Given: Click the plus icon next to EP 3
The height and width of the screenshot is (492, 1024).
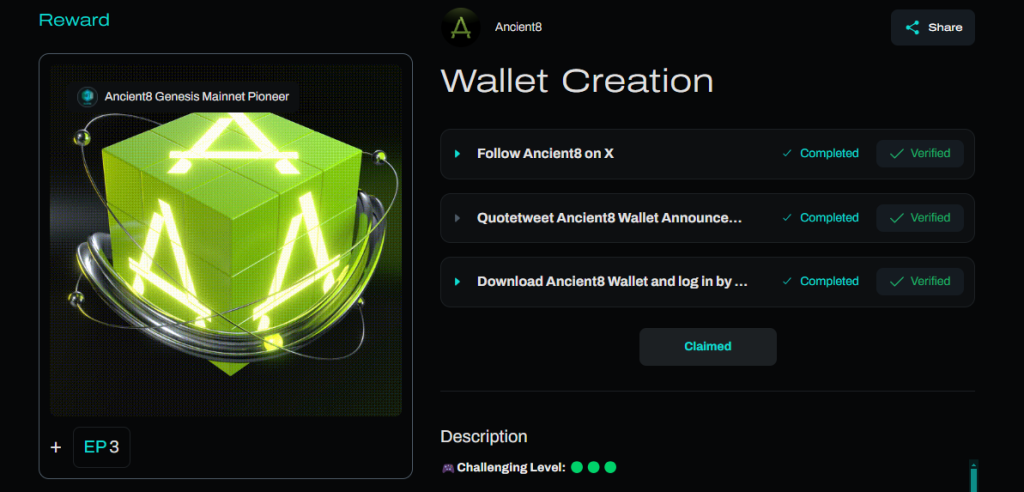Looking at the screenshot, I should pos(56,448).
